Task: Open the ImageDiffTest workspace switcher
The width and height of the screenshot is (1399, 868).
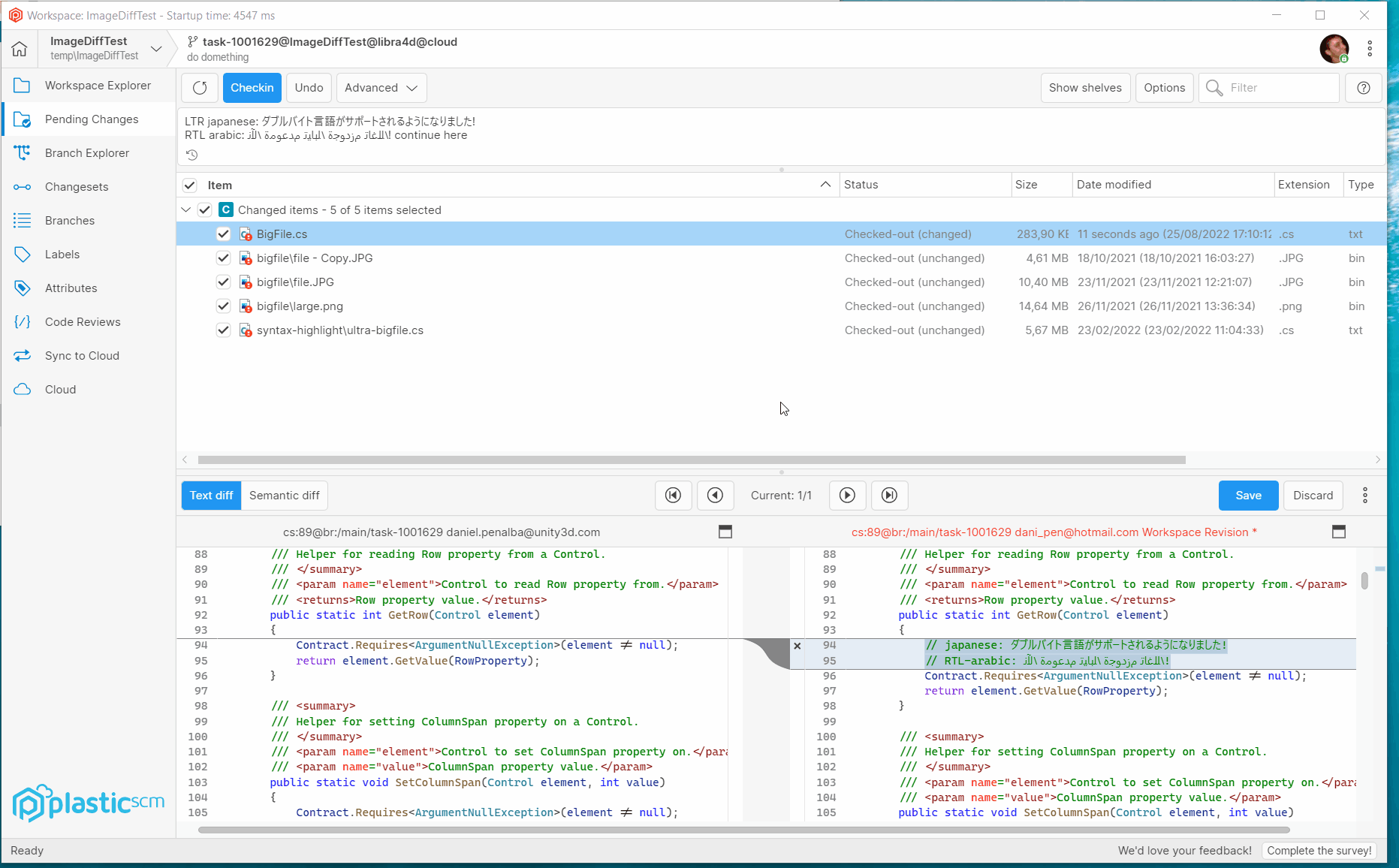Action: pos(104,48)
